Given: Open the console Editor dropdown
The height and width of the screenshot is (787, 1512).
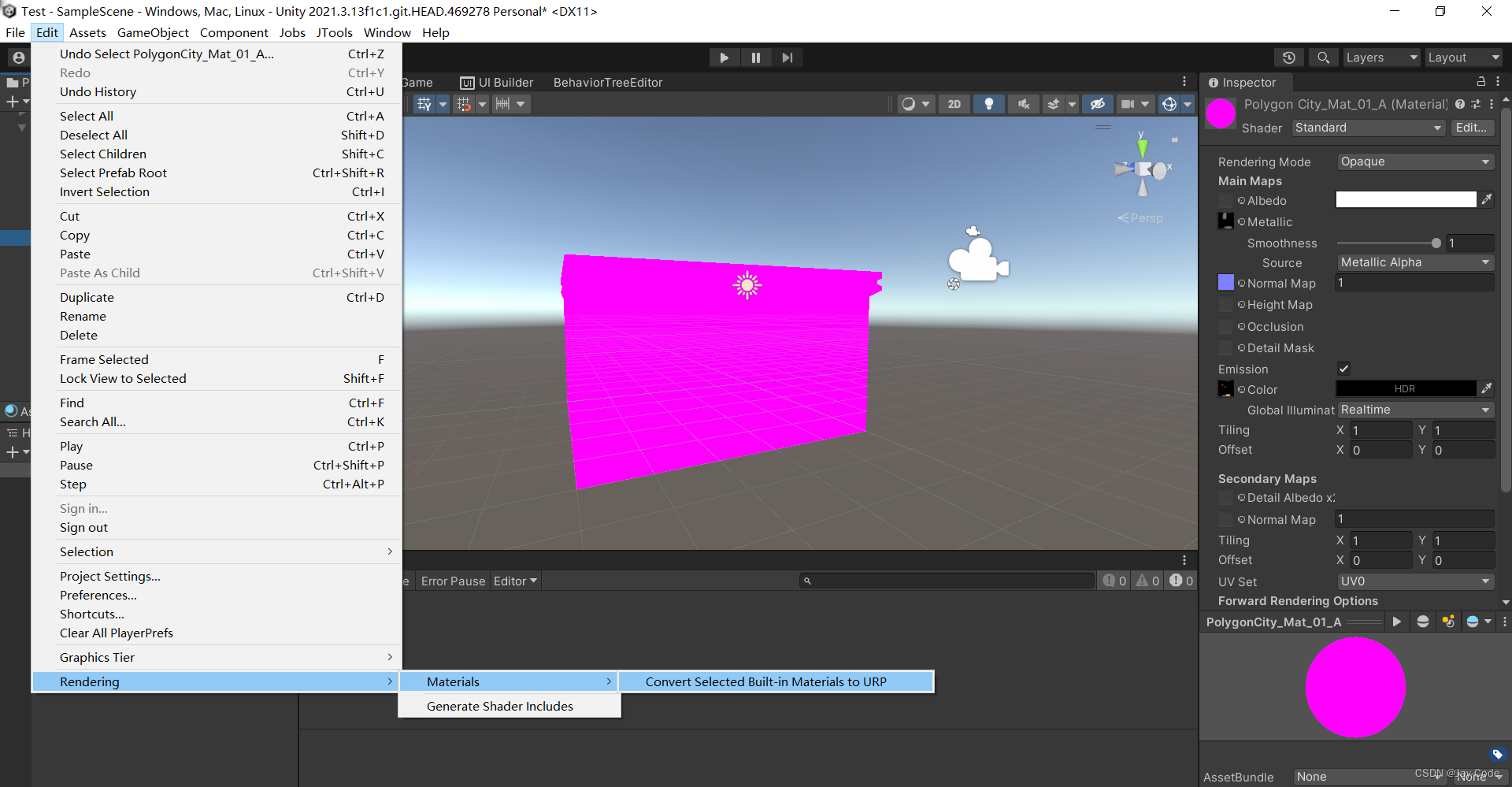Looking at the screenshot, I should (x=515, y=581).
